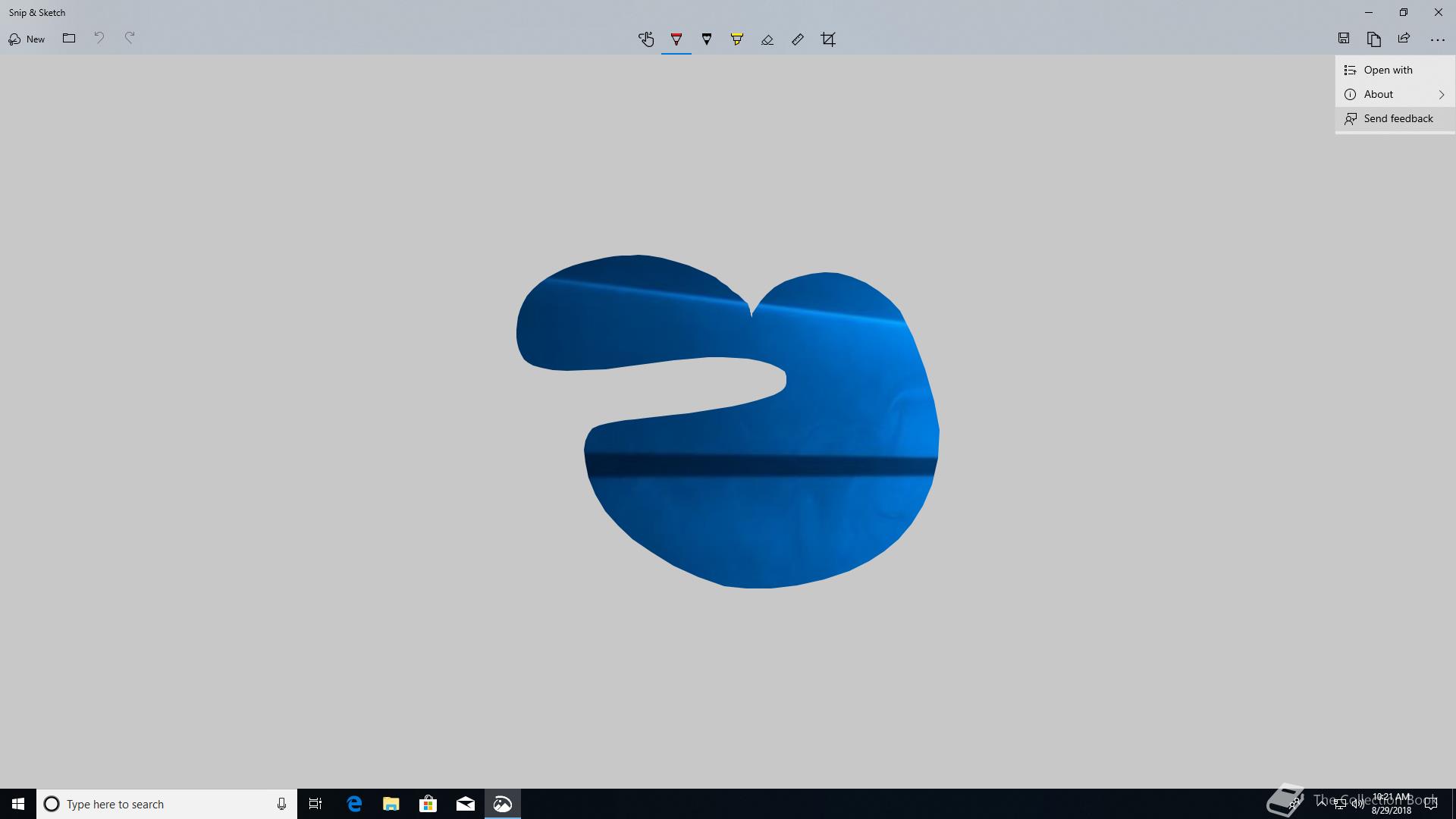
Task: Save the snip with the disk icon
Action: click(x=1344, y=39)
